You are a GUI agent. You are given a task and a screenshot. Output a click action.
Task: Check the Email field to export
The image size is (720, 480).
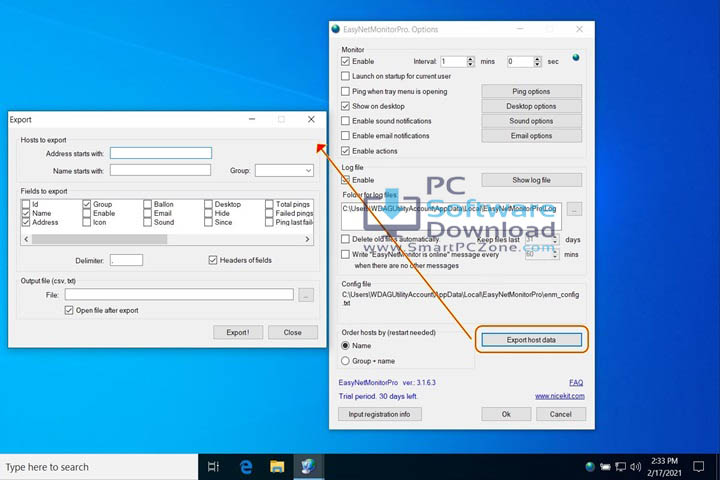pyautogui.click(x=147, y=213)
